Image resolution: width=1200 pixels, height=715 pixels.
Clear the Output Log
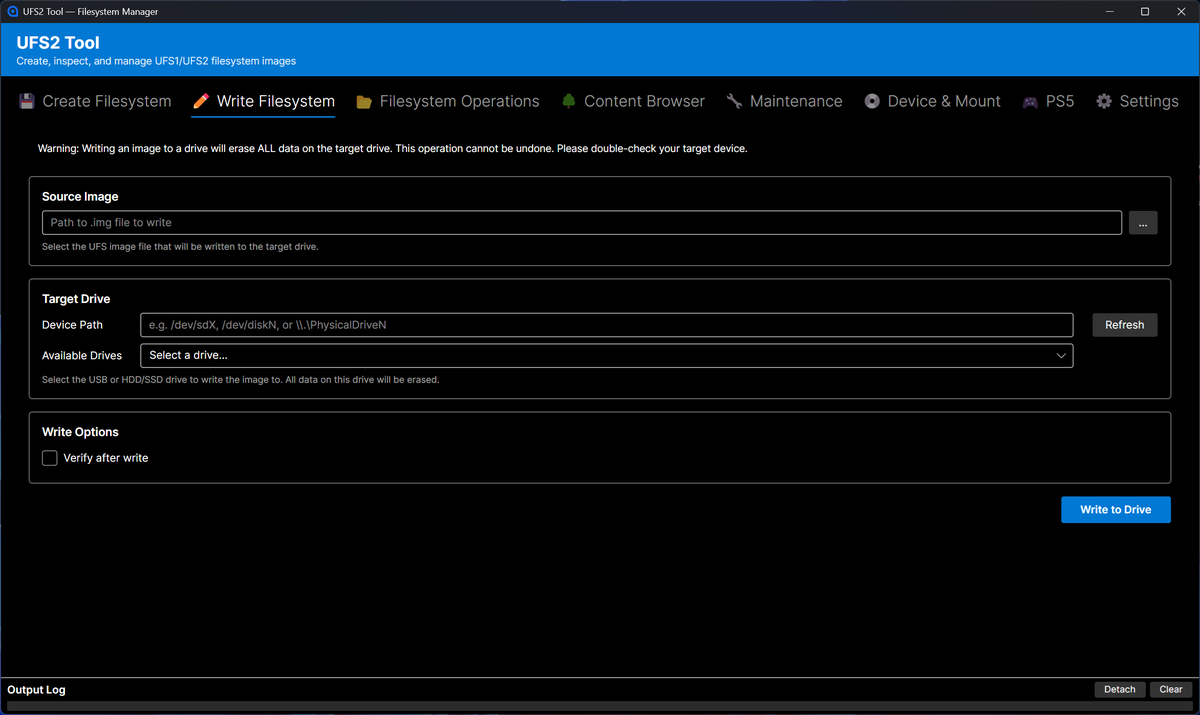pos(1171,689)
